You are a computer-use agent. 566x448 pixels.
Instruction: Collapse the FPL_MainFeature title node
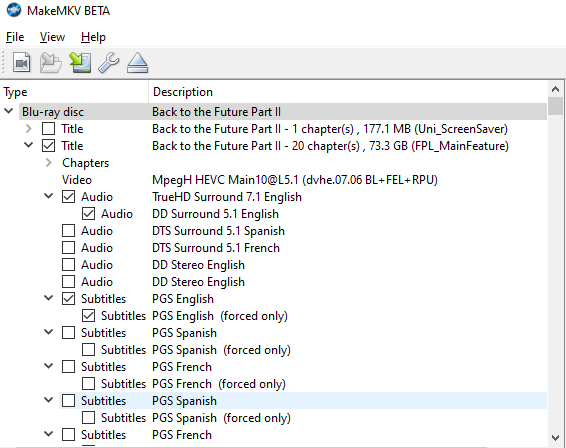(29, 145)
